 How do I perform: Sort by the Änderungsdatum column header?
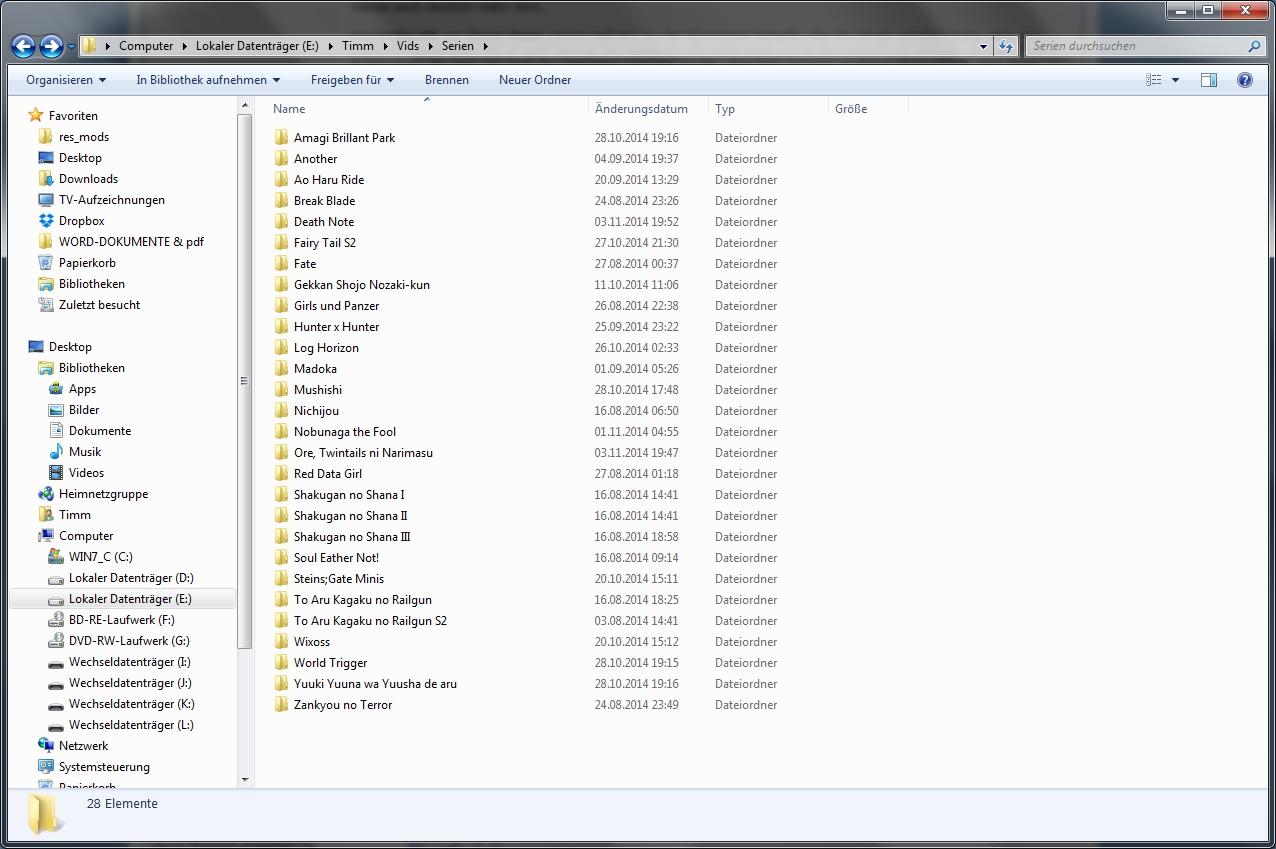click(648, 109)
